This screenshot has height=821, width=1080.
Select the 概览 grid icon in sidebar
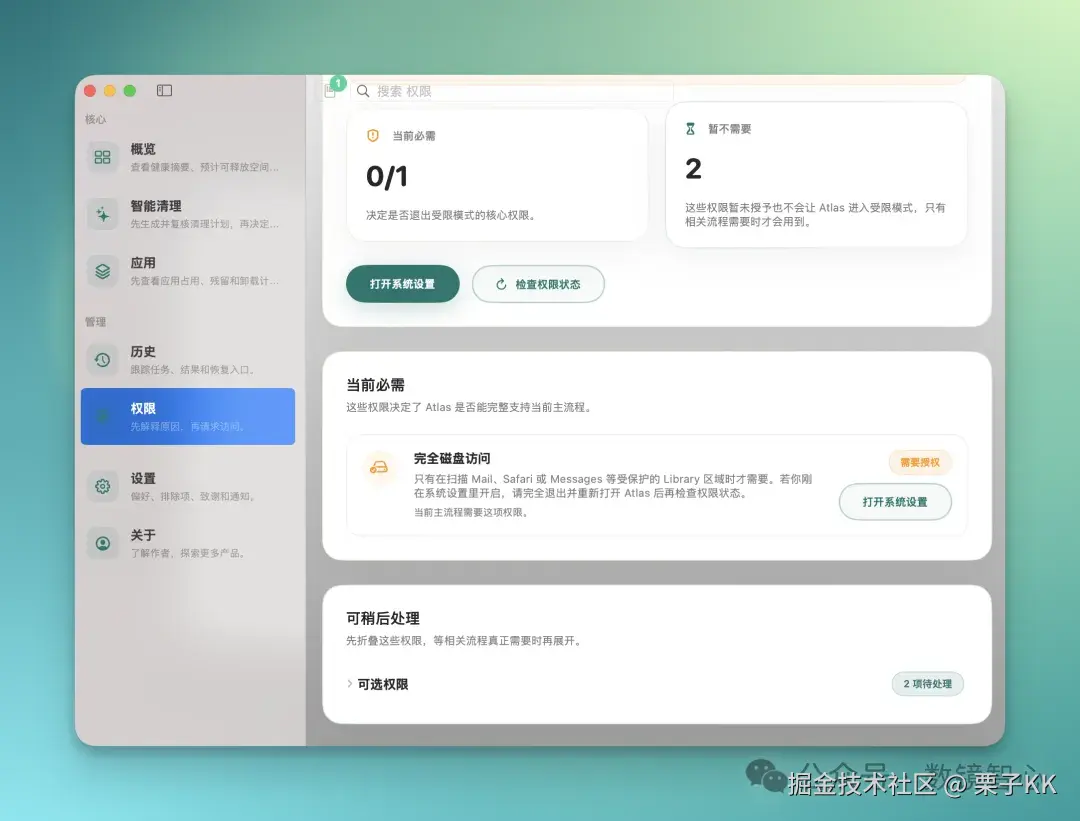101,157
